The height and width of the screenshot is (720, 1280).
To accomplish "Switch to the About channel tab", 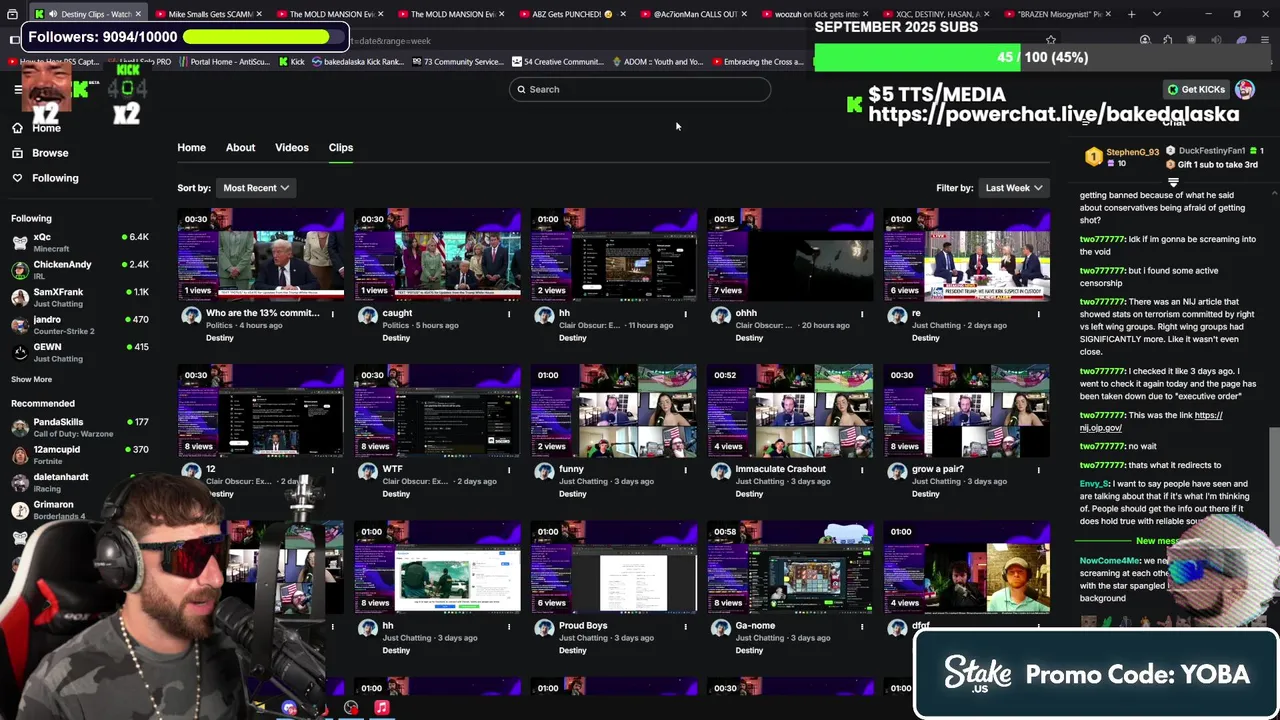I will click(240, 148).
